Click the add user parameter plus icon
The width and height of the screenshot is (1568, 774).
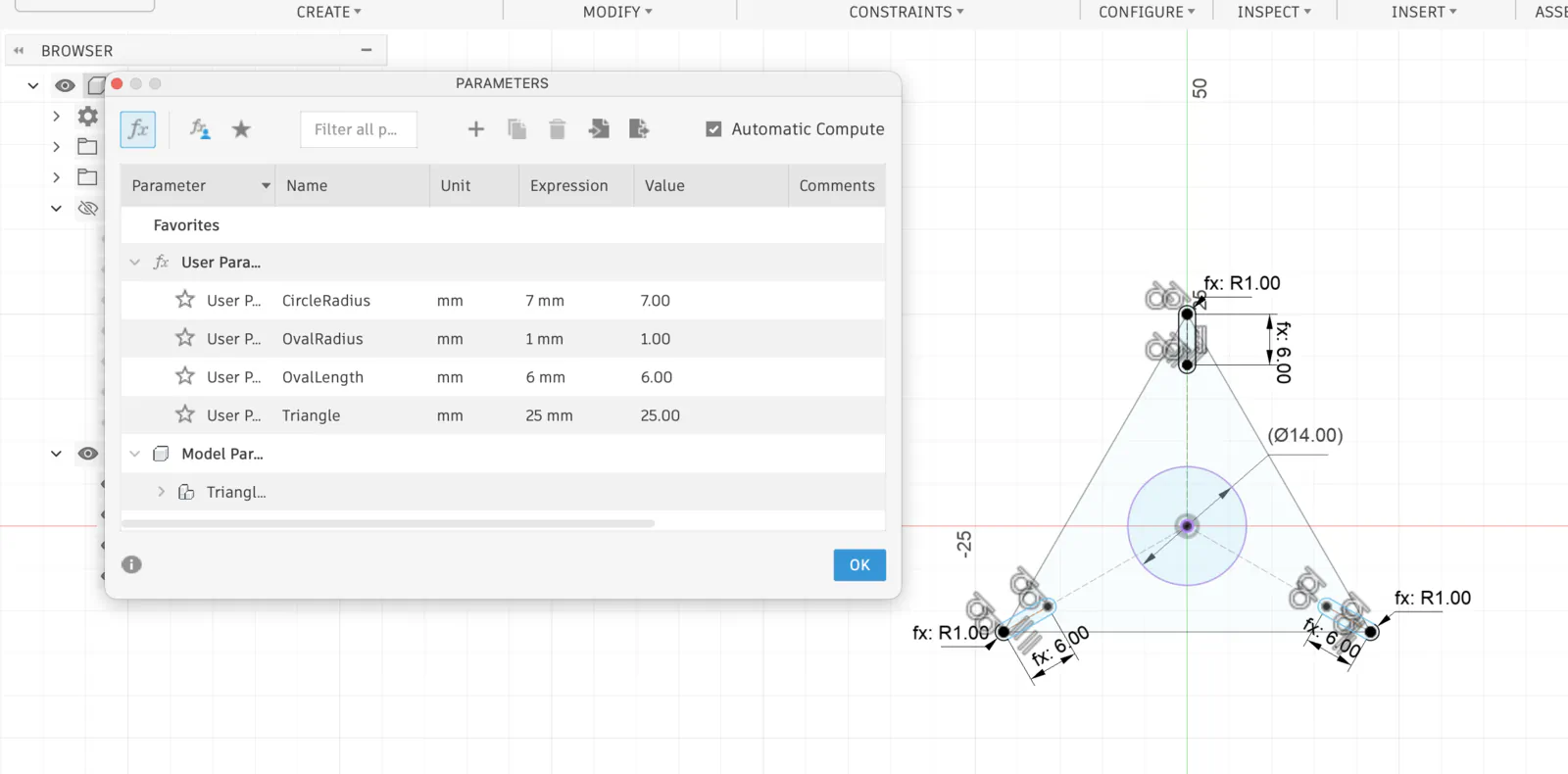coord(476,129)
